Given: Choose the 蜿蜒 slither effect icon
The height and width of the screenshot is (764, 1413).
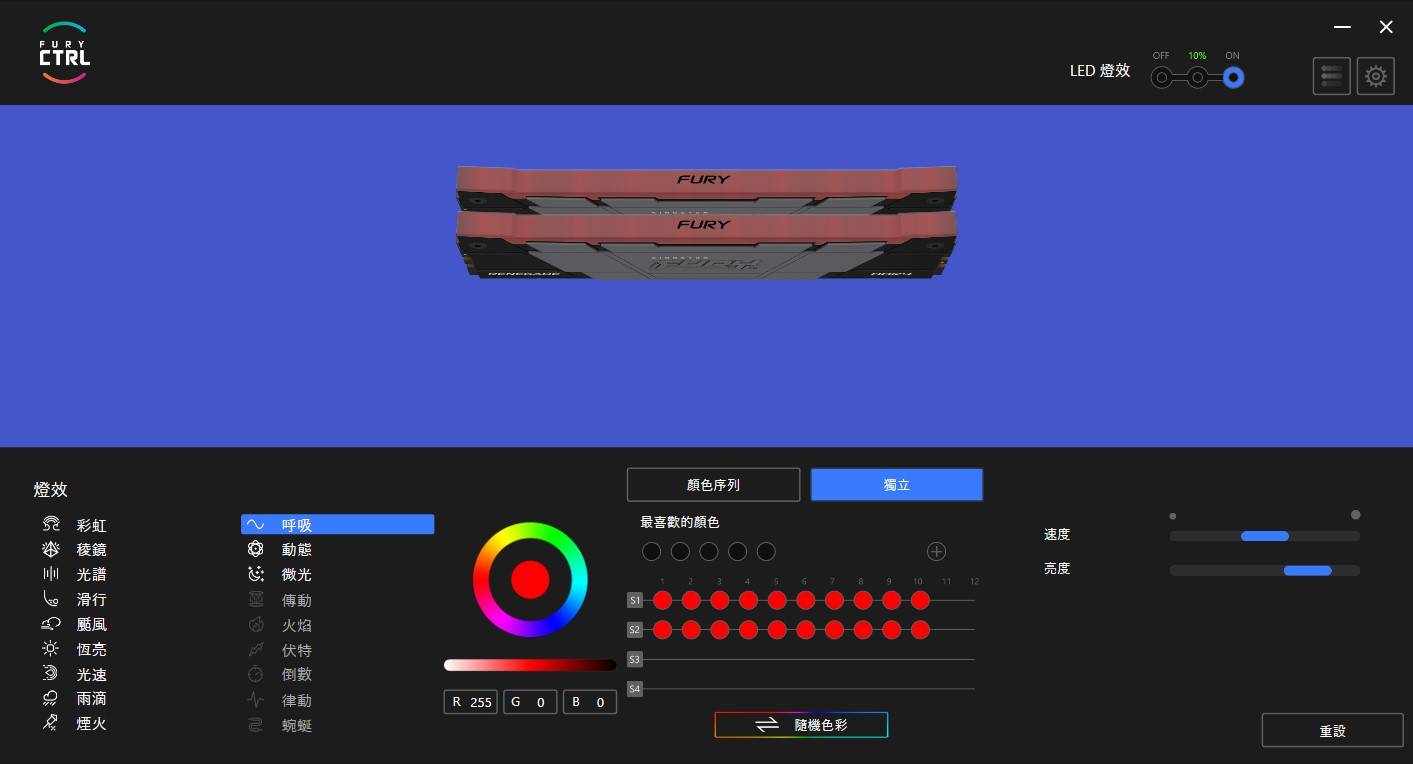Looking at the screenshot, I should click(256, 725).
